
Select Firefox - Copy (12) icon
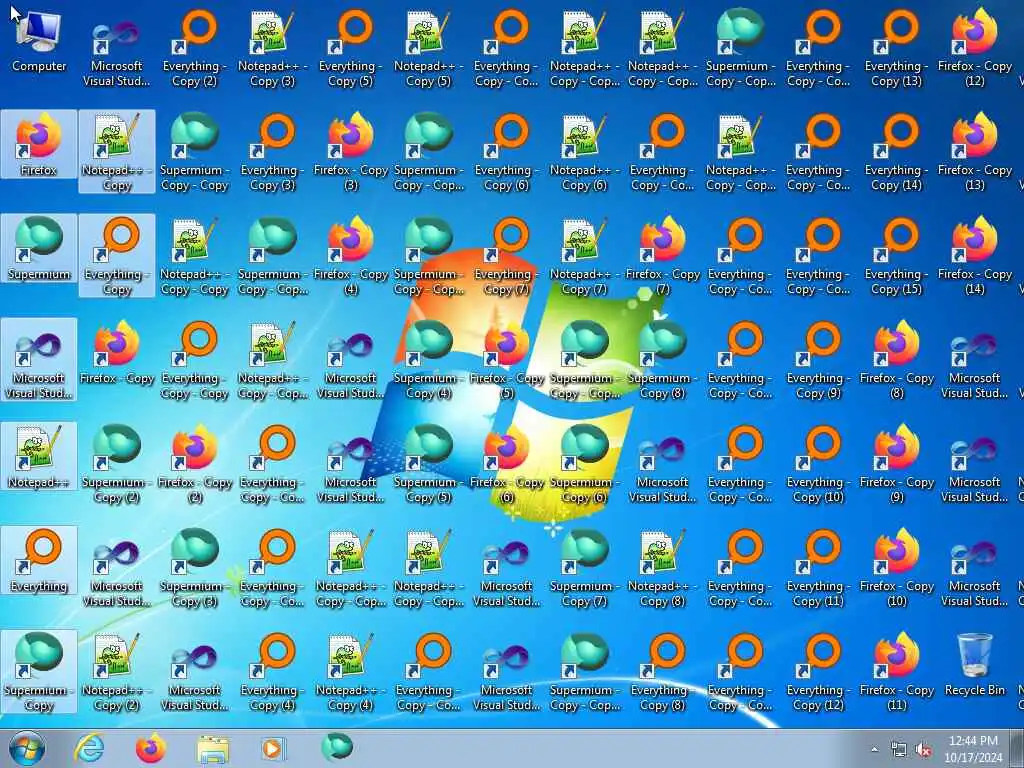tap(974, 48)
